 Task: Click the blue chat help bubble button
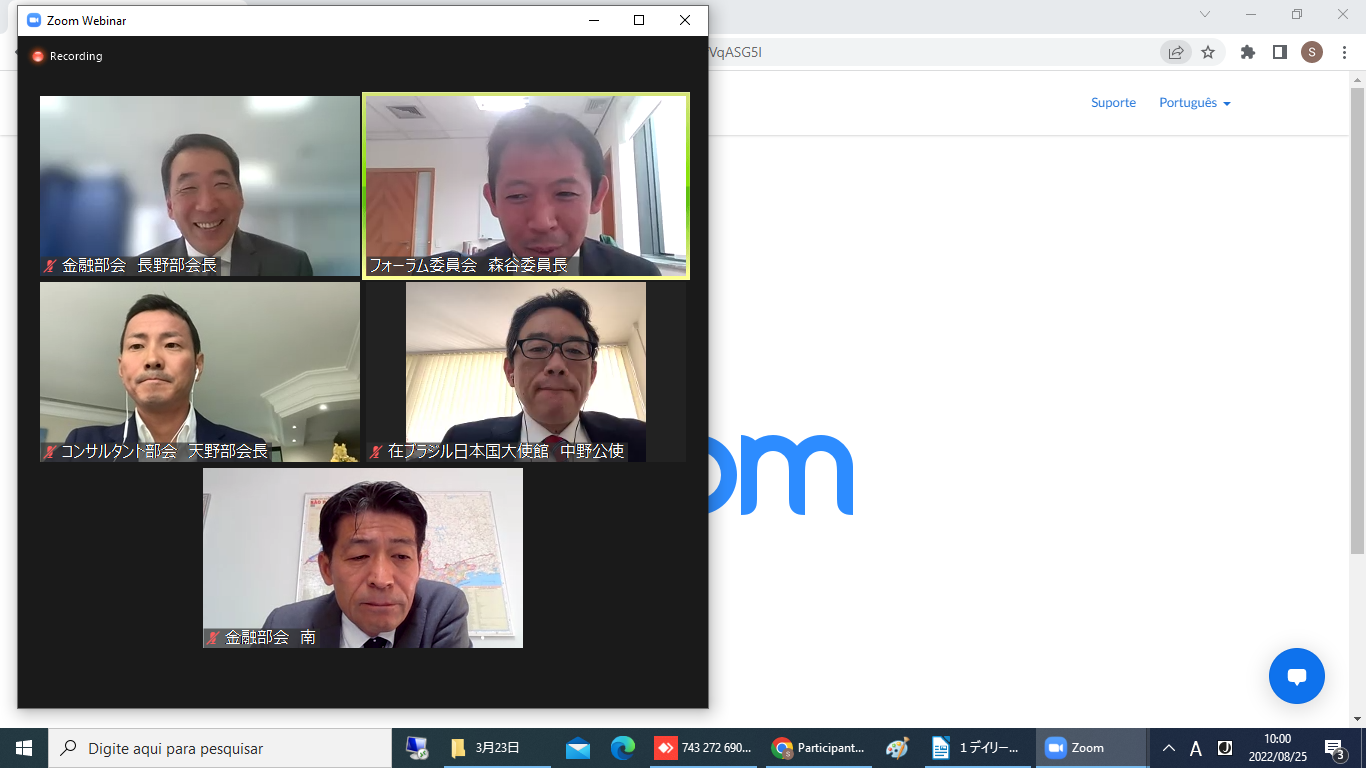[x=1296, y=676]
